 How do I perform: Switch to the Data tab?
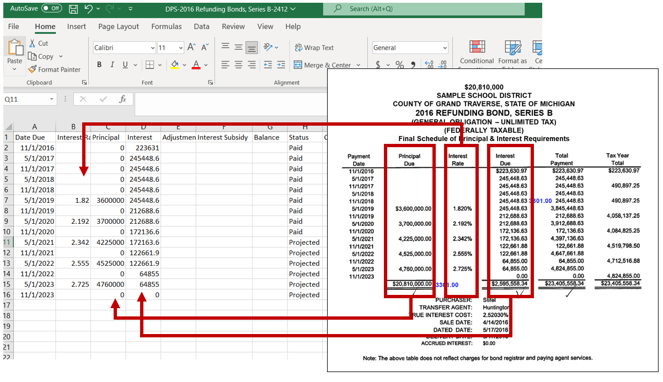(x=201, y=26)
